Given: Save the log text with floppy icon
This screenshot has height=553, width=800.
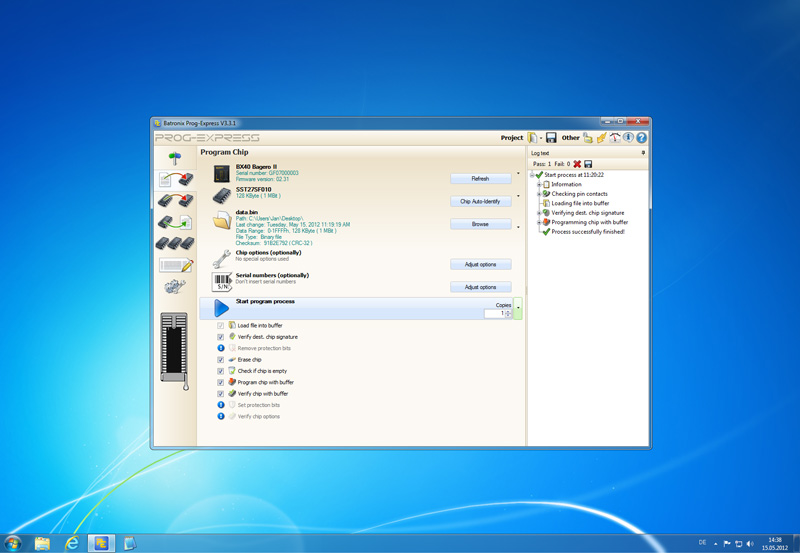Looking at the screenshot, I should [588, 164].
